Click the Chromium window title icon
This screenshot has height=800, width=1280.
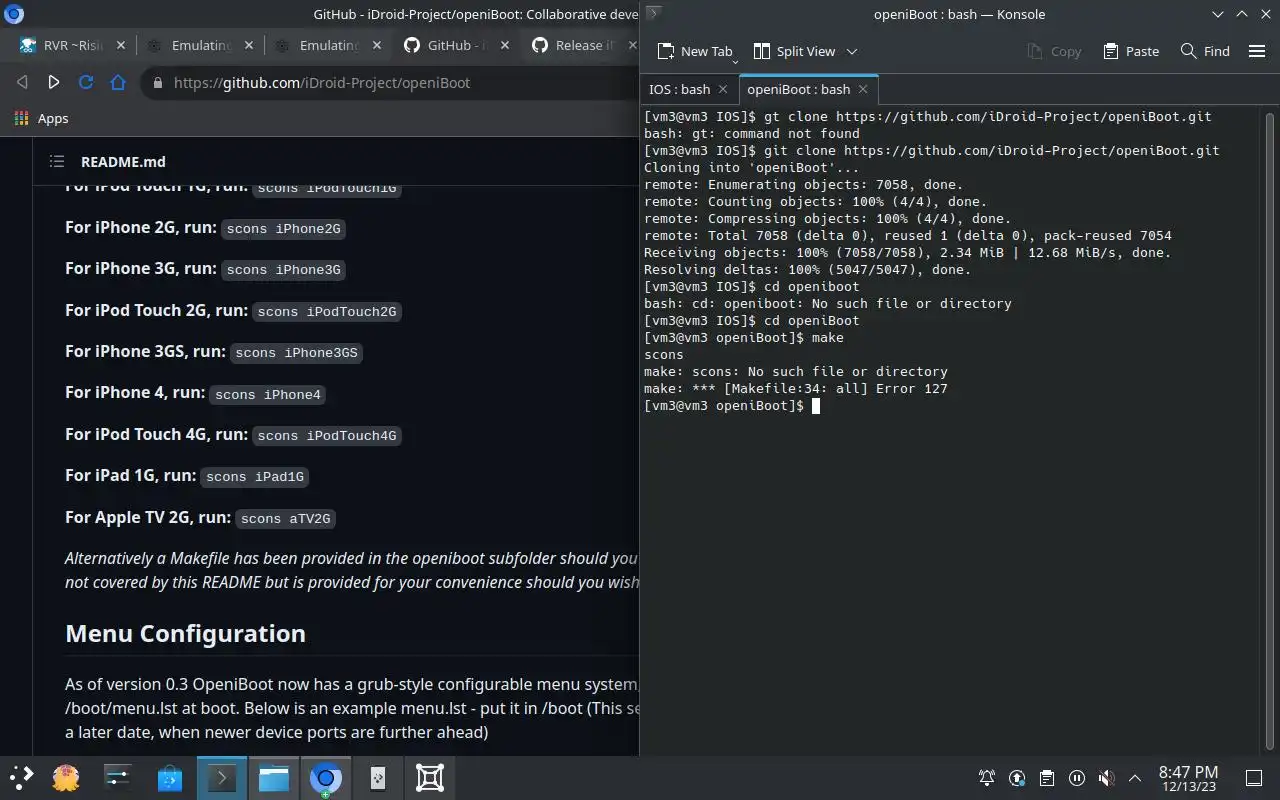coord(13,14)
